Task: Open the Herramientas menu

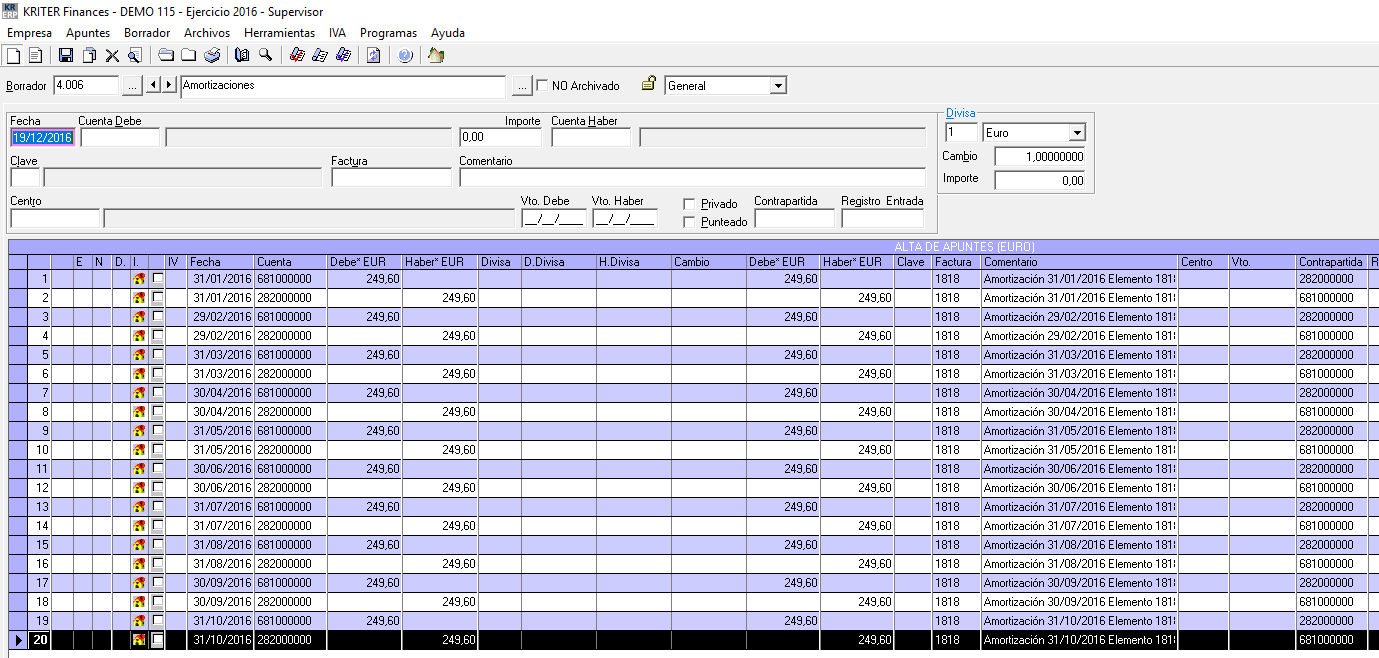Action: (x=279, y=33)
